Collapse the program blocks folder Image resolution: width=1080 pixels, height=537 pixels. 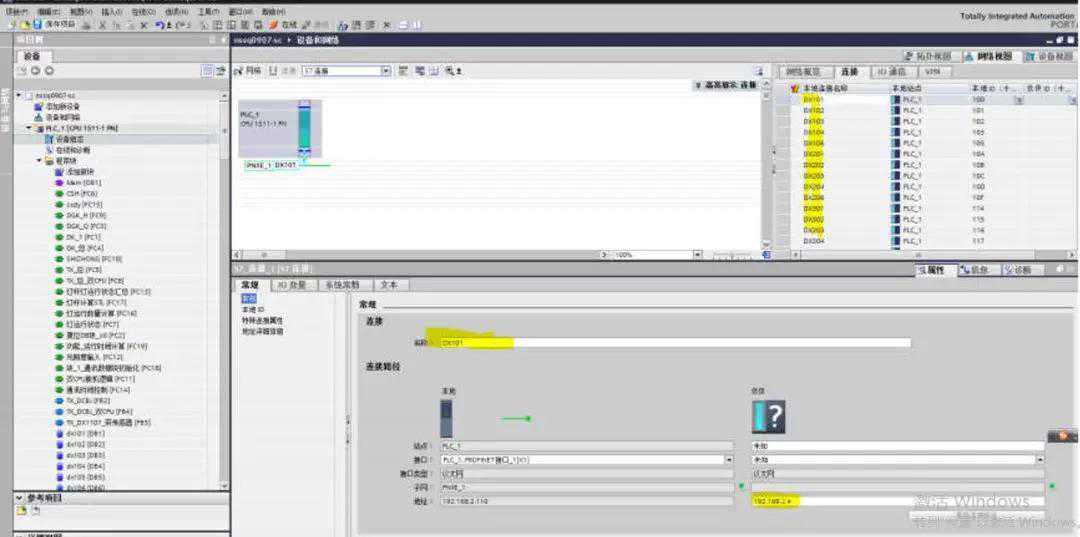click(x=39, y=161)
